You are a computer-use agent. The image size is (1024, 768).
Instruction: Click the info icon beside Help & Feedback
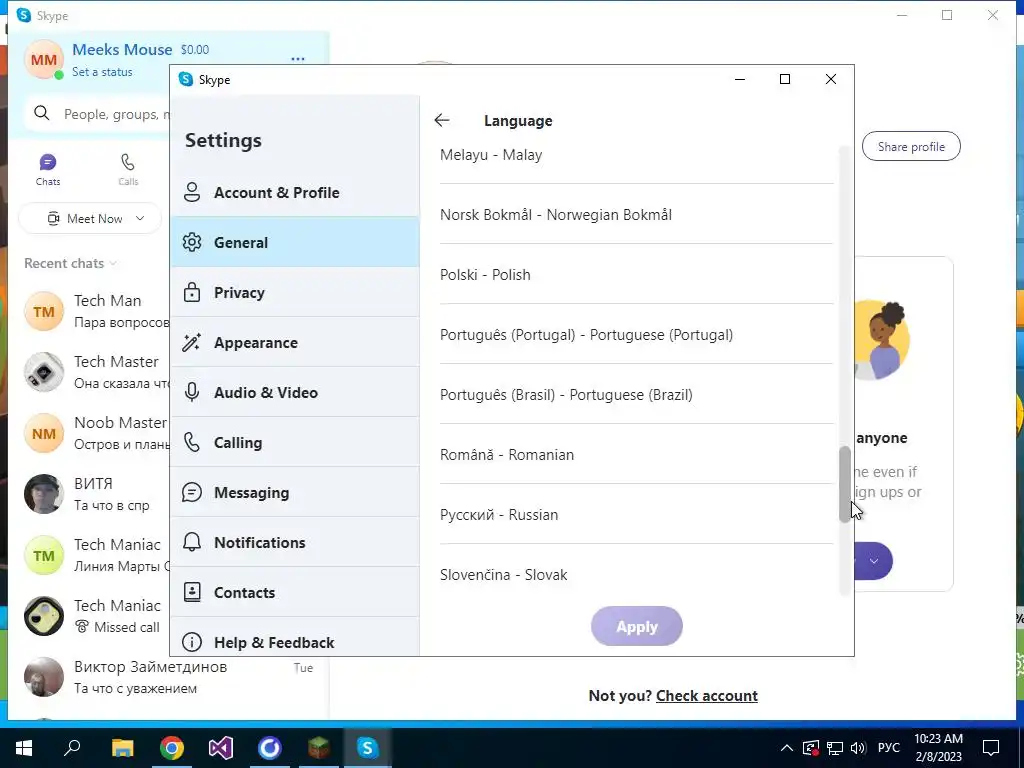(x=192, y=642)
